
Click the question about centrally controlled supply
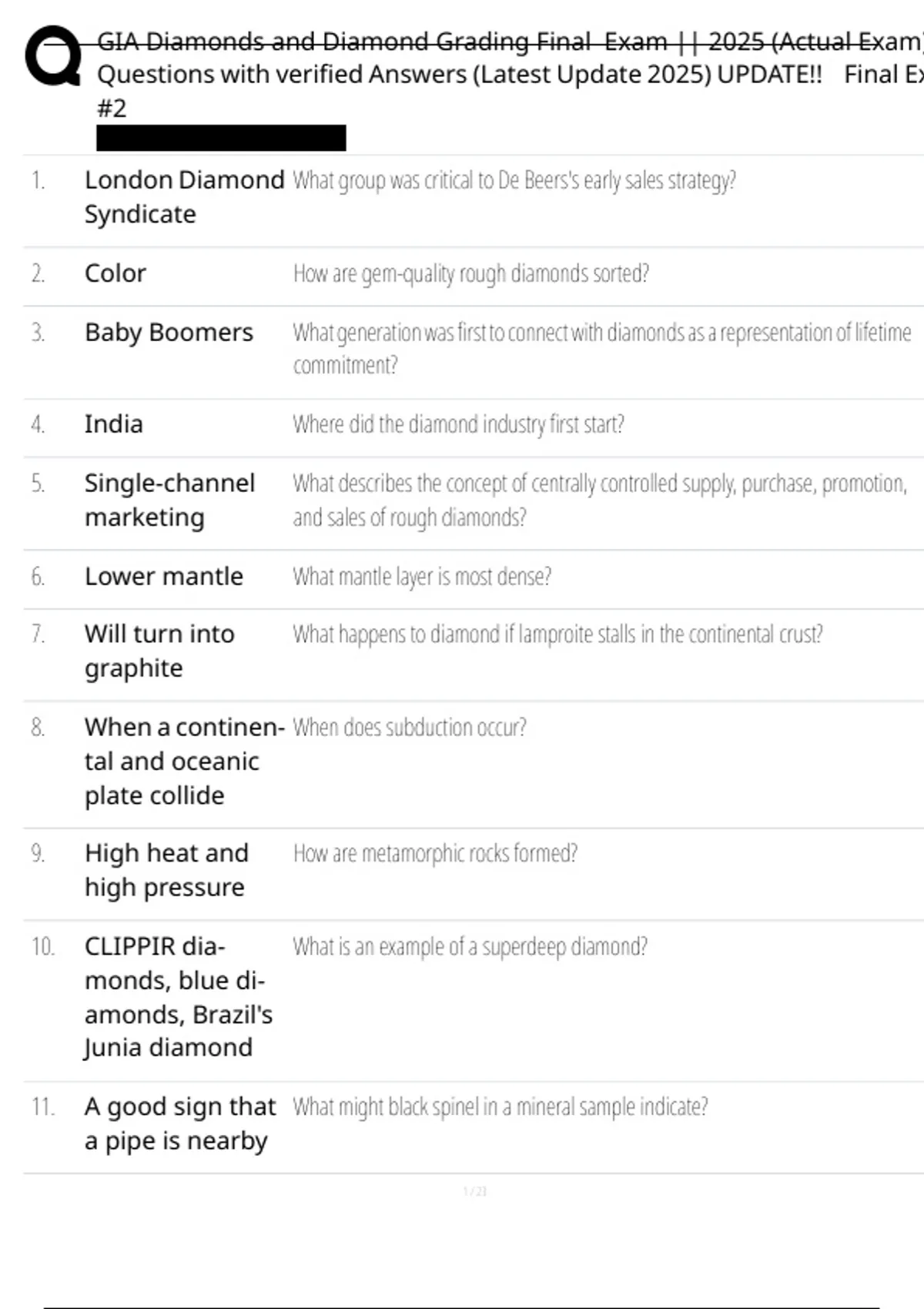point(599,500)
